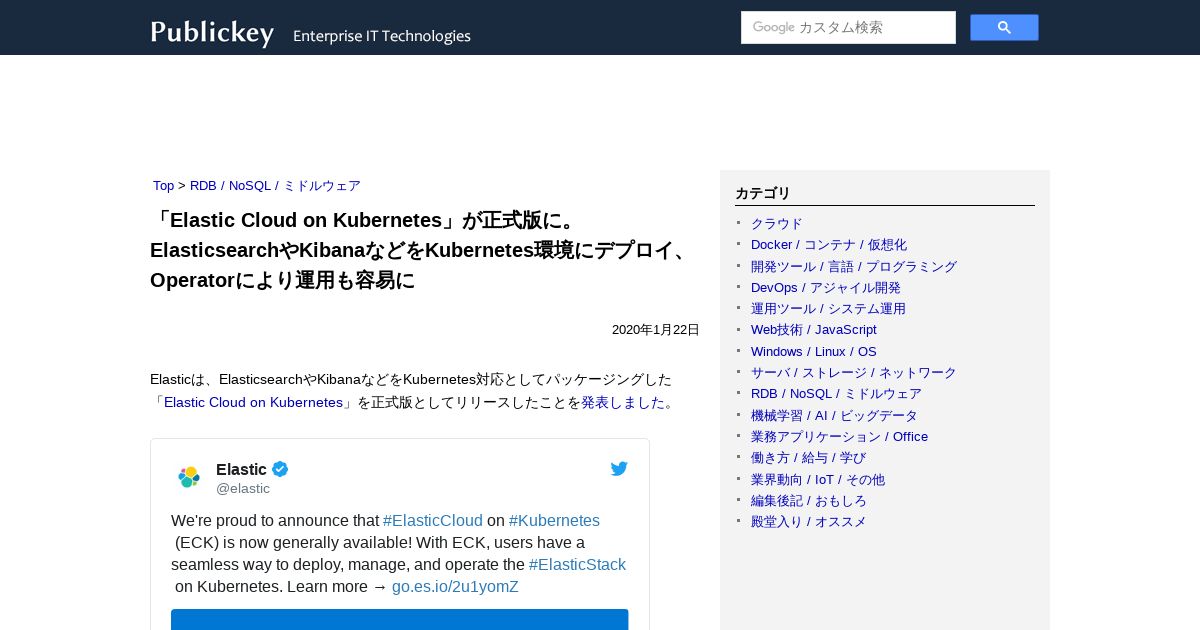Viewport: 1200px width, 630px height.
Task: Open 殿堂入り / オススメ category
Action: [809, 522]
